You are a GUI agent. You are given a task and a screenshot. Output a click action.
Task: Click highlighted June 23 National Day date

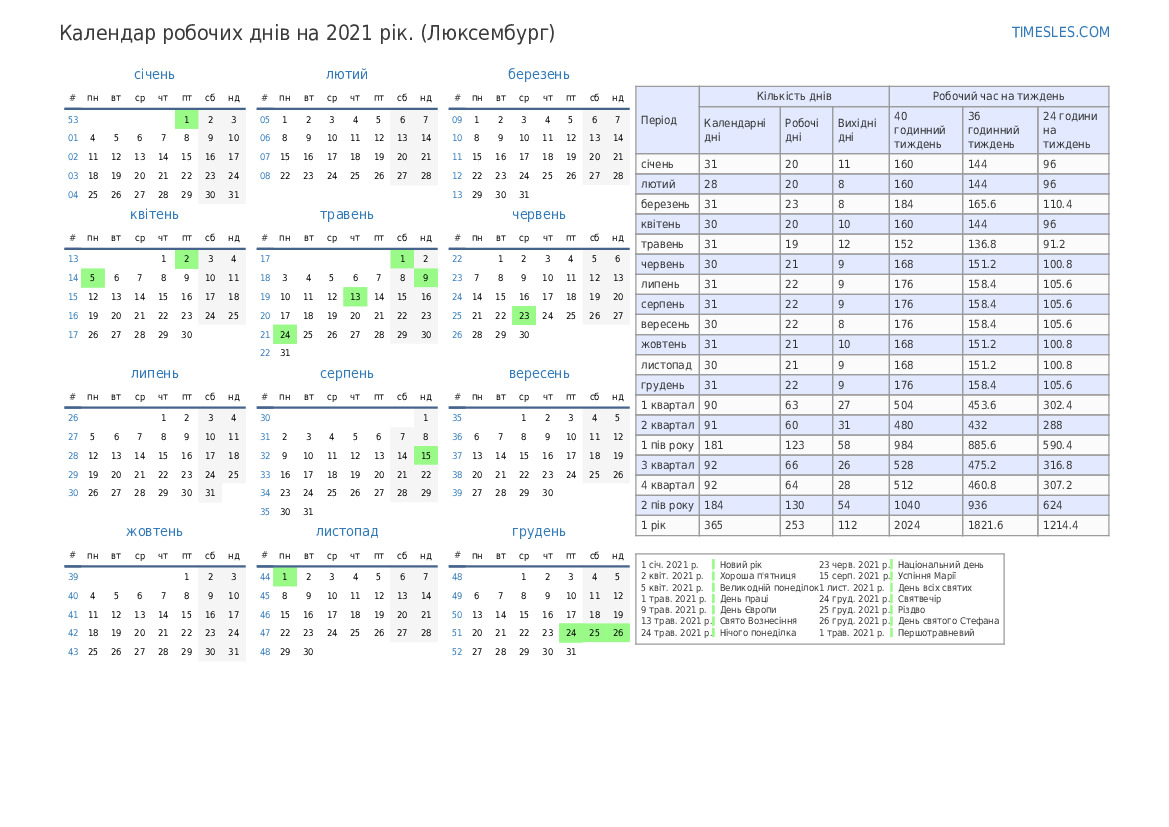[x=523, y=316]
